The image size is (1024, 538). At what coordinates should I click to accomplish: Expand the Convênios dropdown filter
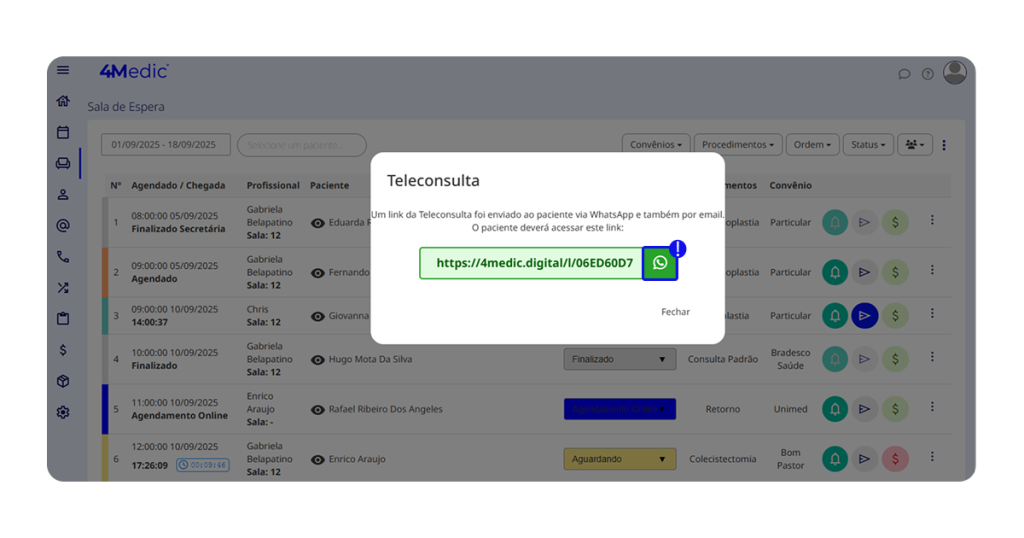point(655,145)
